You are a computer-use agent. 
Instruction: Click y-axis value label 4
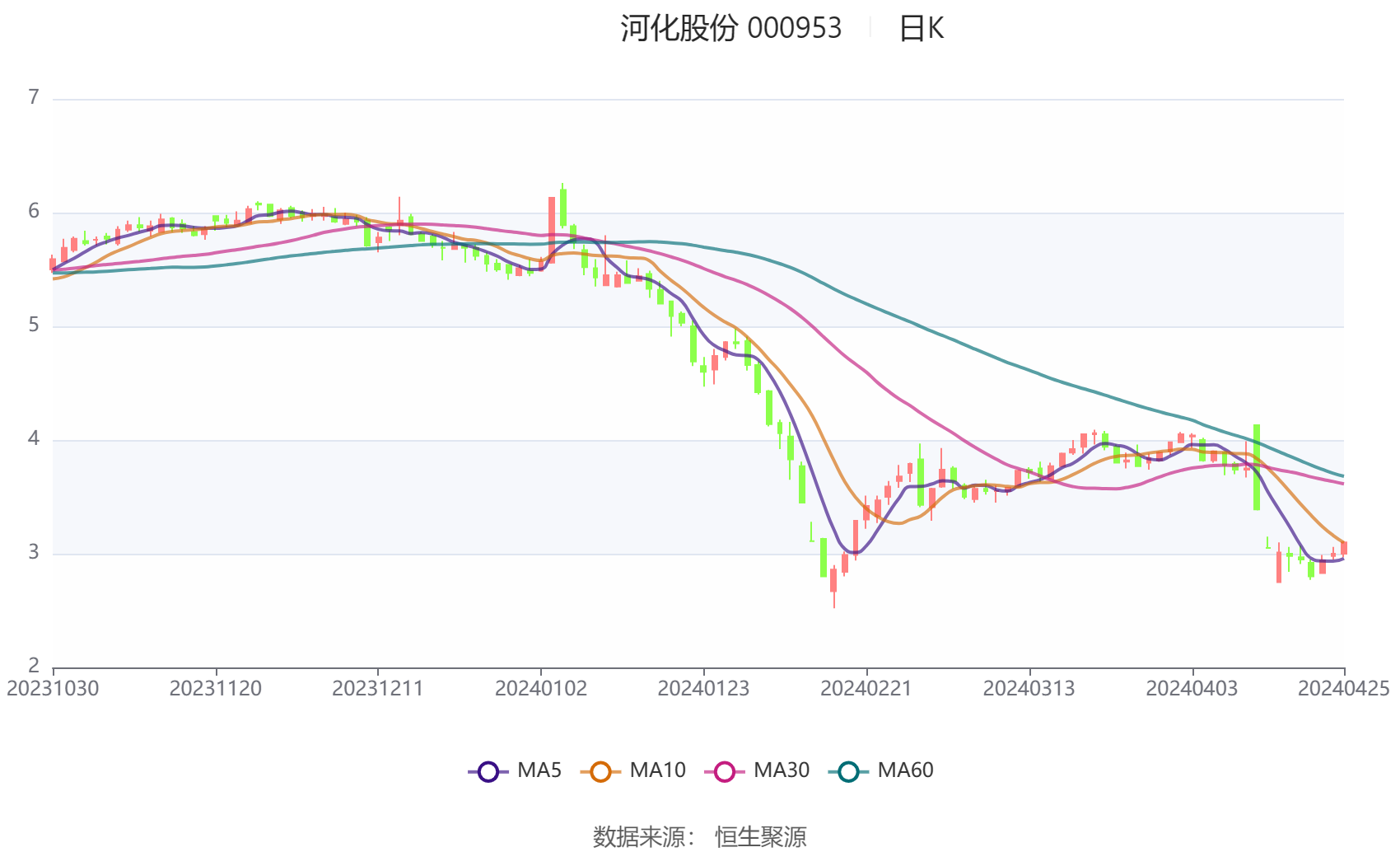click(34, 439)
